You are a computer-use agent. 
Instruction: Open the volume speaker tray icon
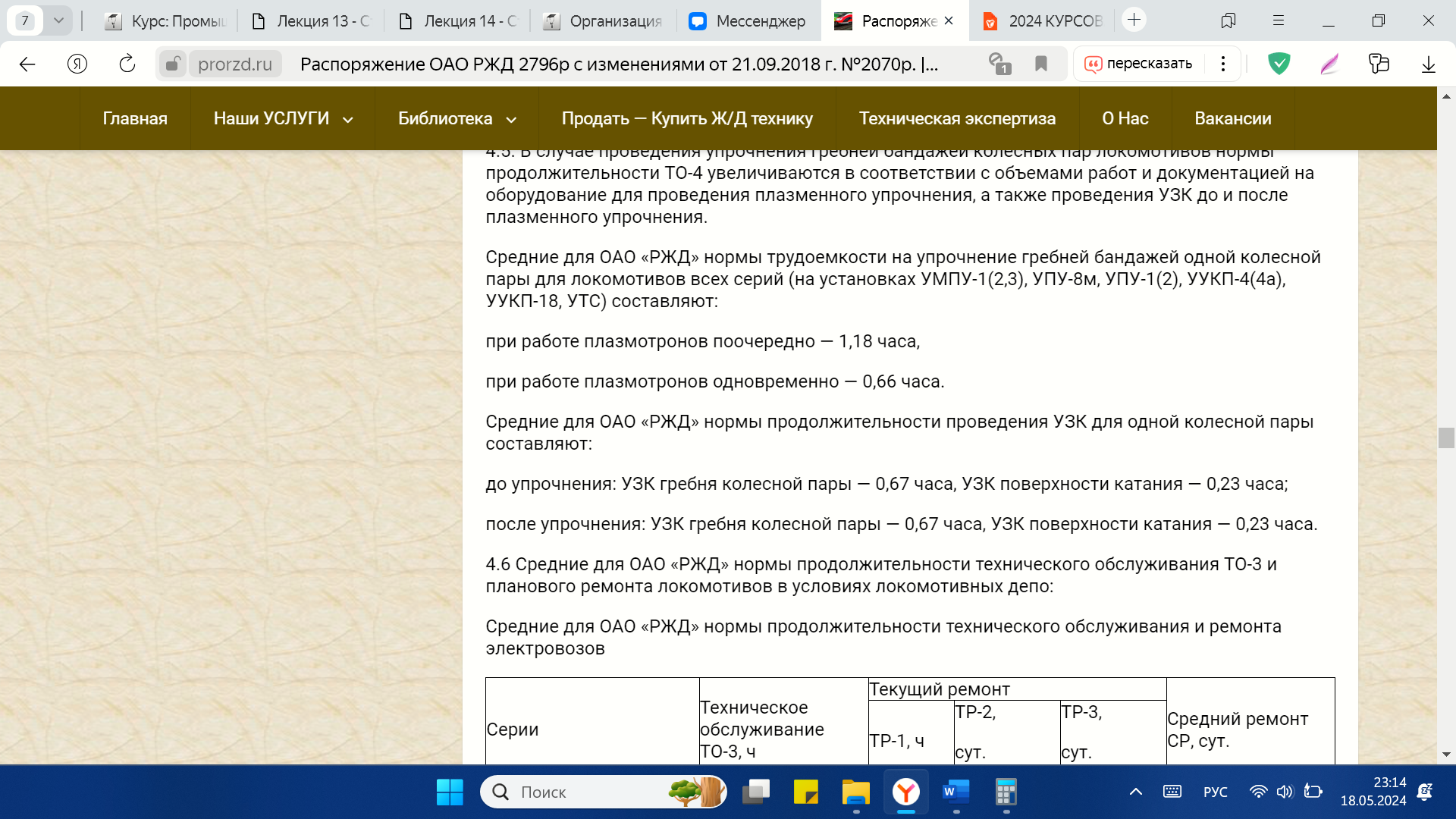pyautogui.click(x=1285, y=792)
